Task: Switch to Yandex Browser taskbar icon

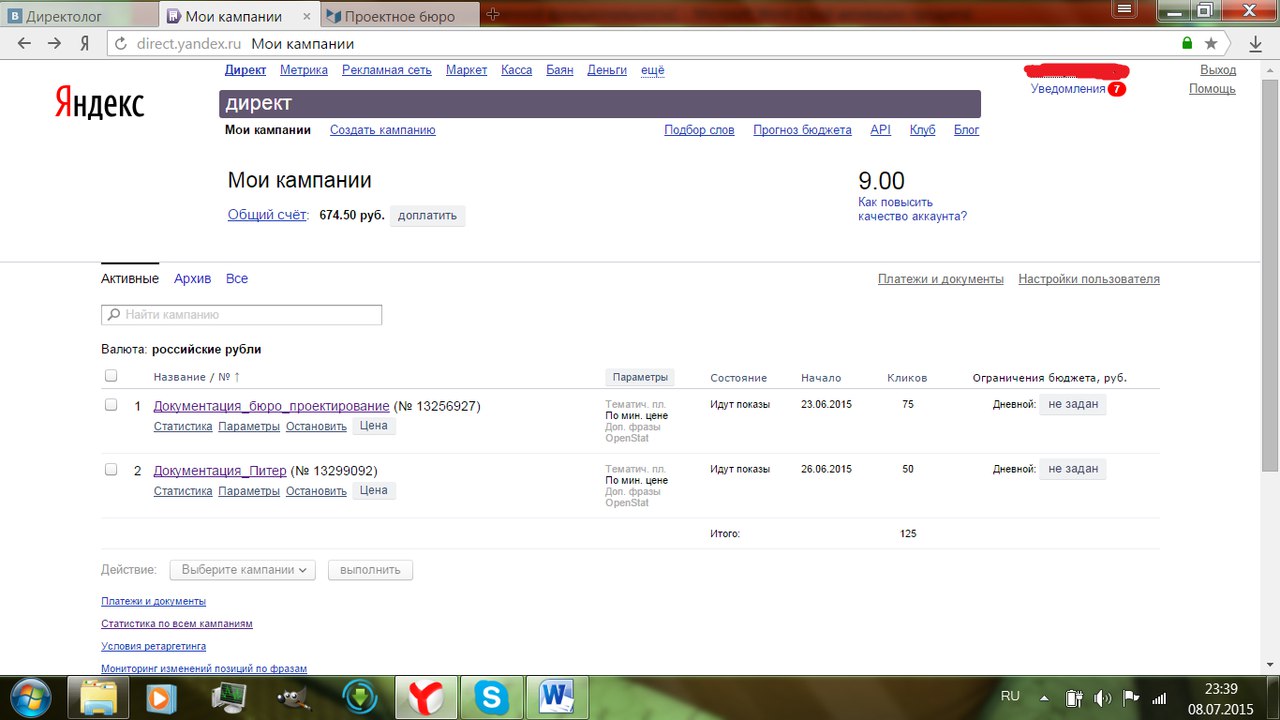Action: click(x=426, y=697)
